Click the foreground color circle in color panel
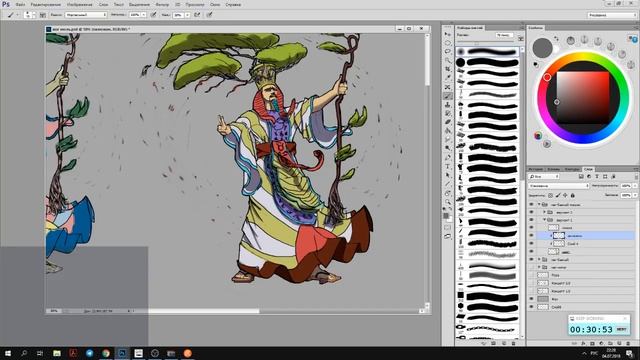640x360 pixels. [x=542, y=48]
